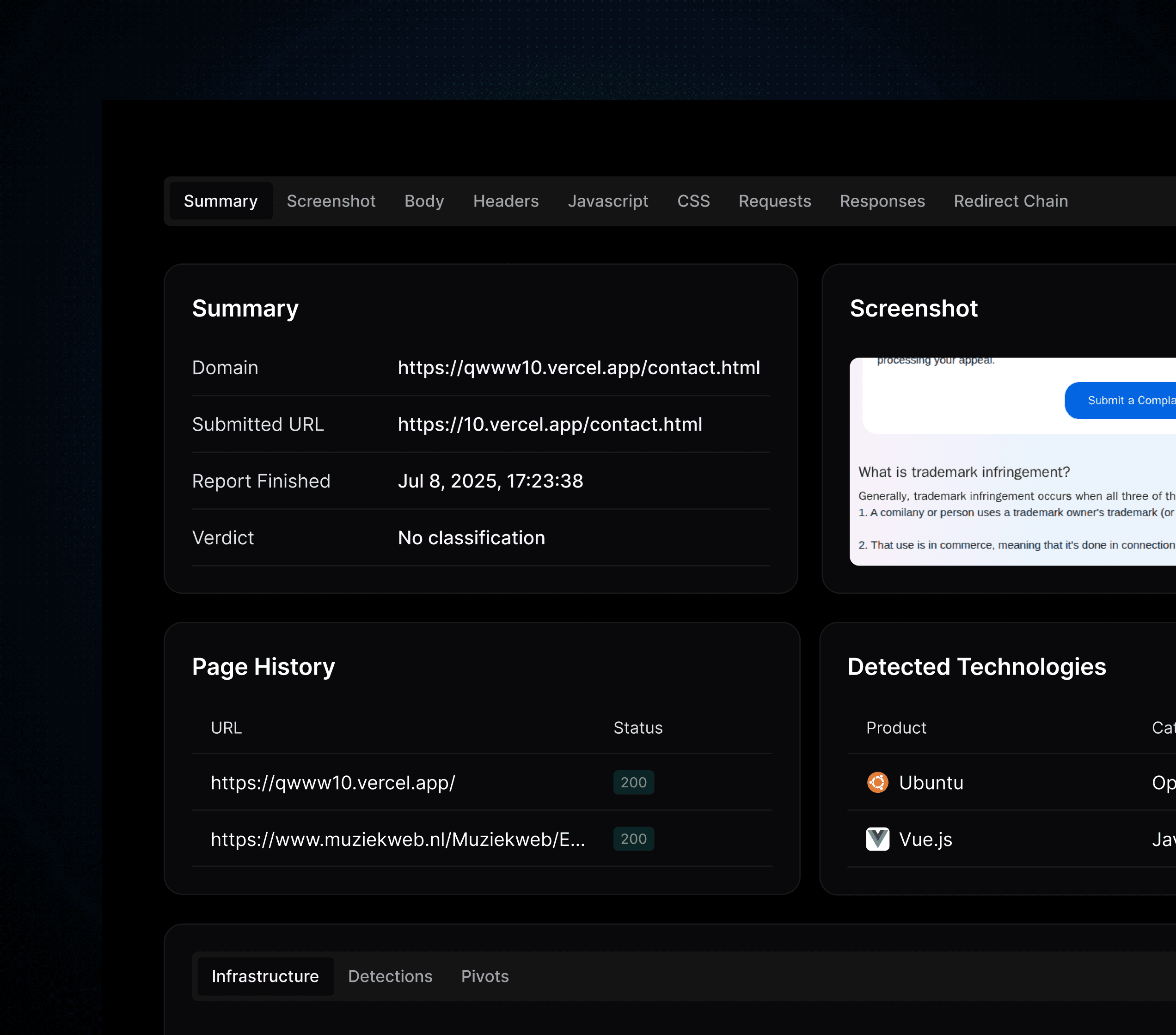Open the Screenshot tab
This screenshot has height=1035, width=1176.
(331, 201)
